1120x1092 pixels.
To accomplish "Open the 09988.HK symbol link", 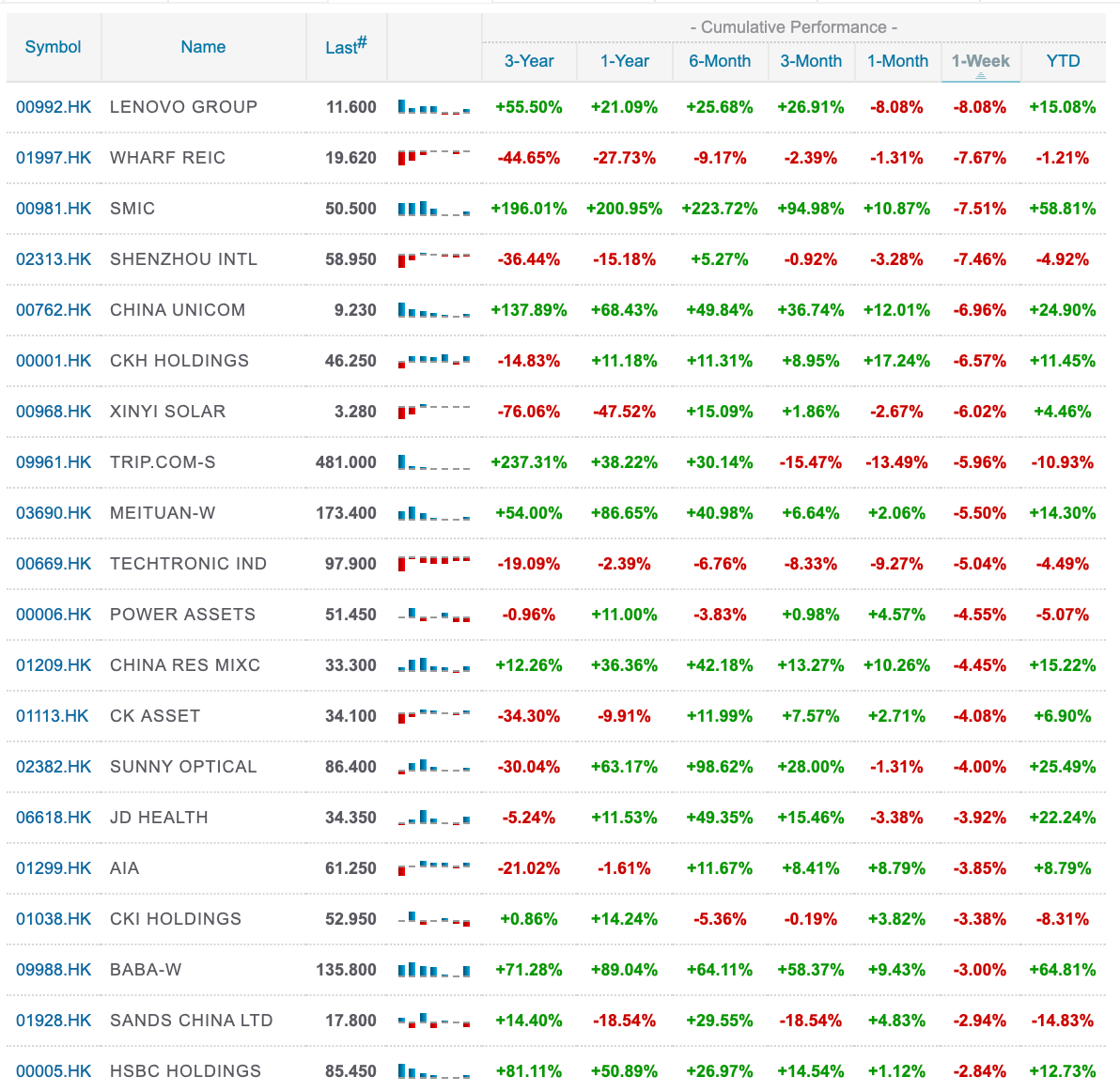I will pyautogui.click(x=53, y=969).
